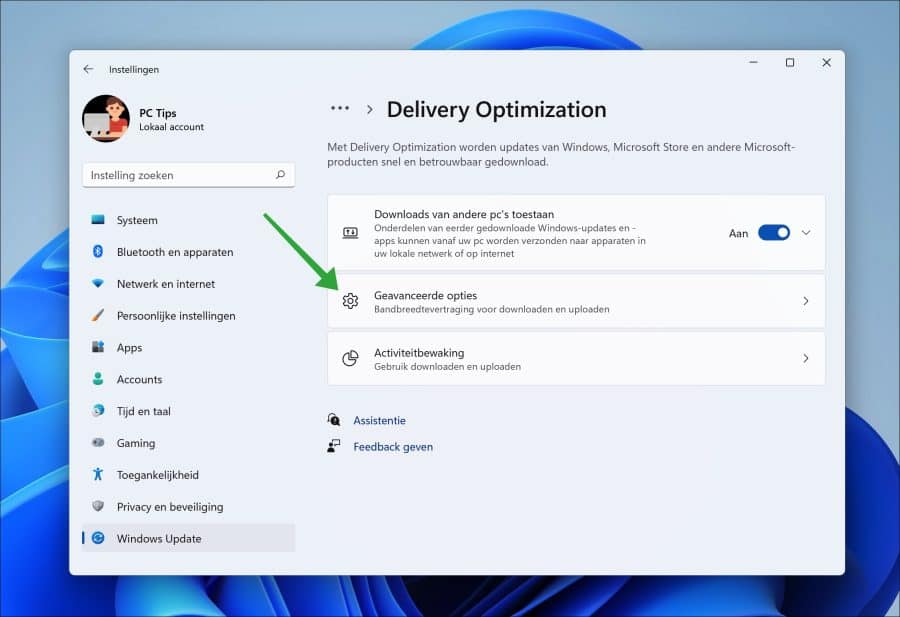
Task: Open Persoonlijke instellingen
Action: 188,315
